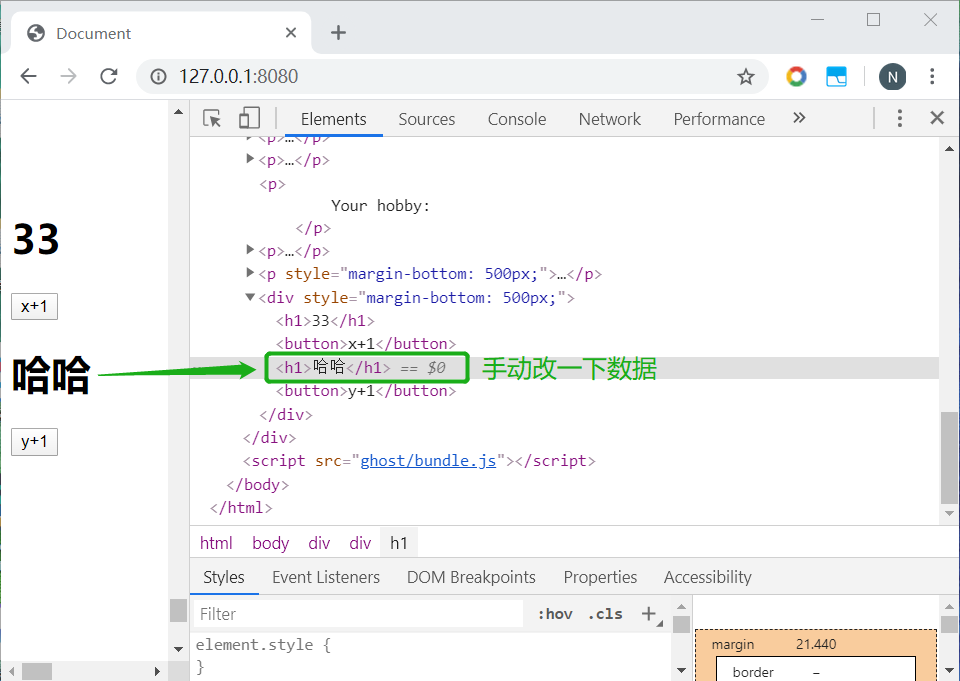Select the button x+1 DOM node
Image resolution: width=960 pixels, height=681 pixels.
[x=366, y=344]
